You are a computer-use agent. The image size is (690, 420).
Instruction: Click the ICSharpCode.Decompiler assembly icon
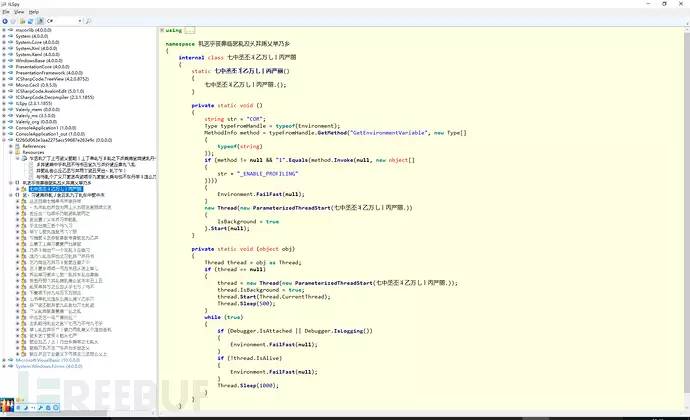tap(11, 97)
